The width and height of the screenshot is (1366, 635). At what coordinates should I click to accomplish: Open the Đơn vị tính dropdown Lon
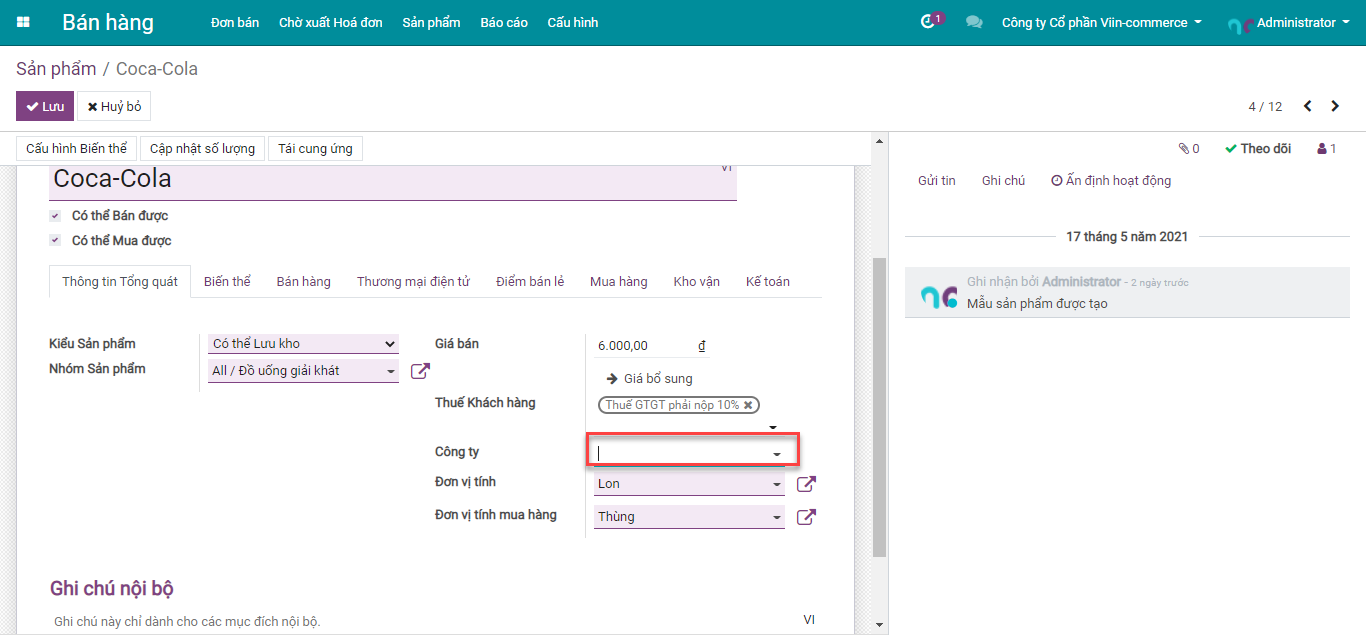(689, 484)
